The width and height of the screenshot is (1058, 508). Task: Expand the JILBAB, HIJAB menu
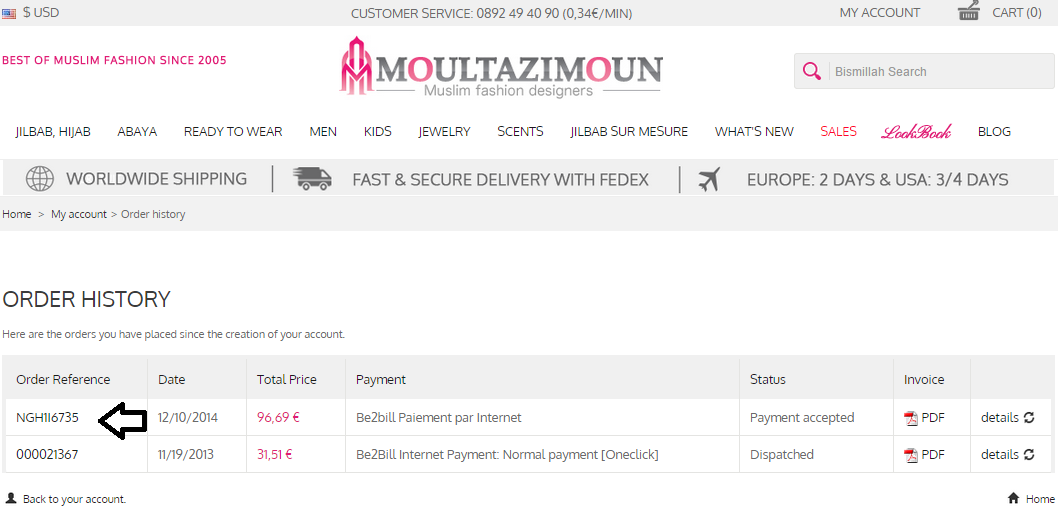[53, 132]
